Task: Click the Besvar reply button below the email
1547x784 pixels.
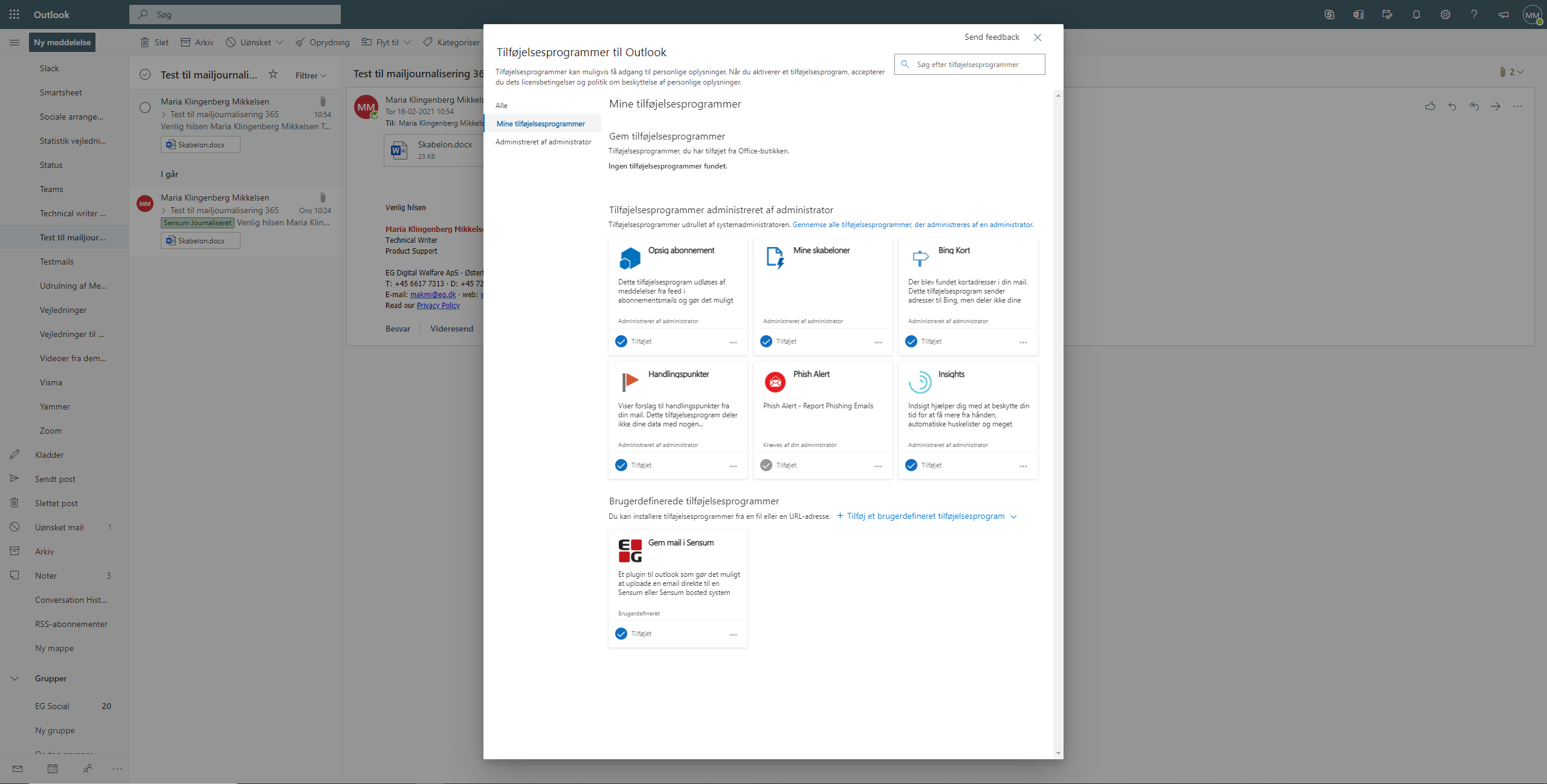Action: point(398,329)
